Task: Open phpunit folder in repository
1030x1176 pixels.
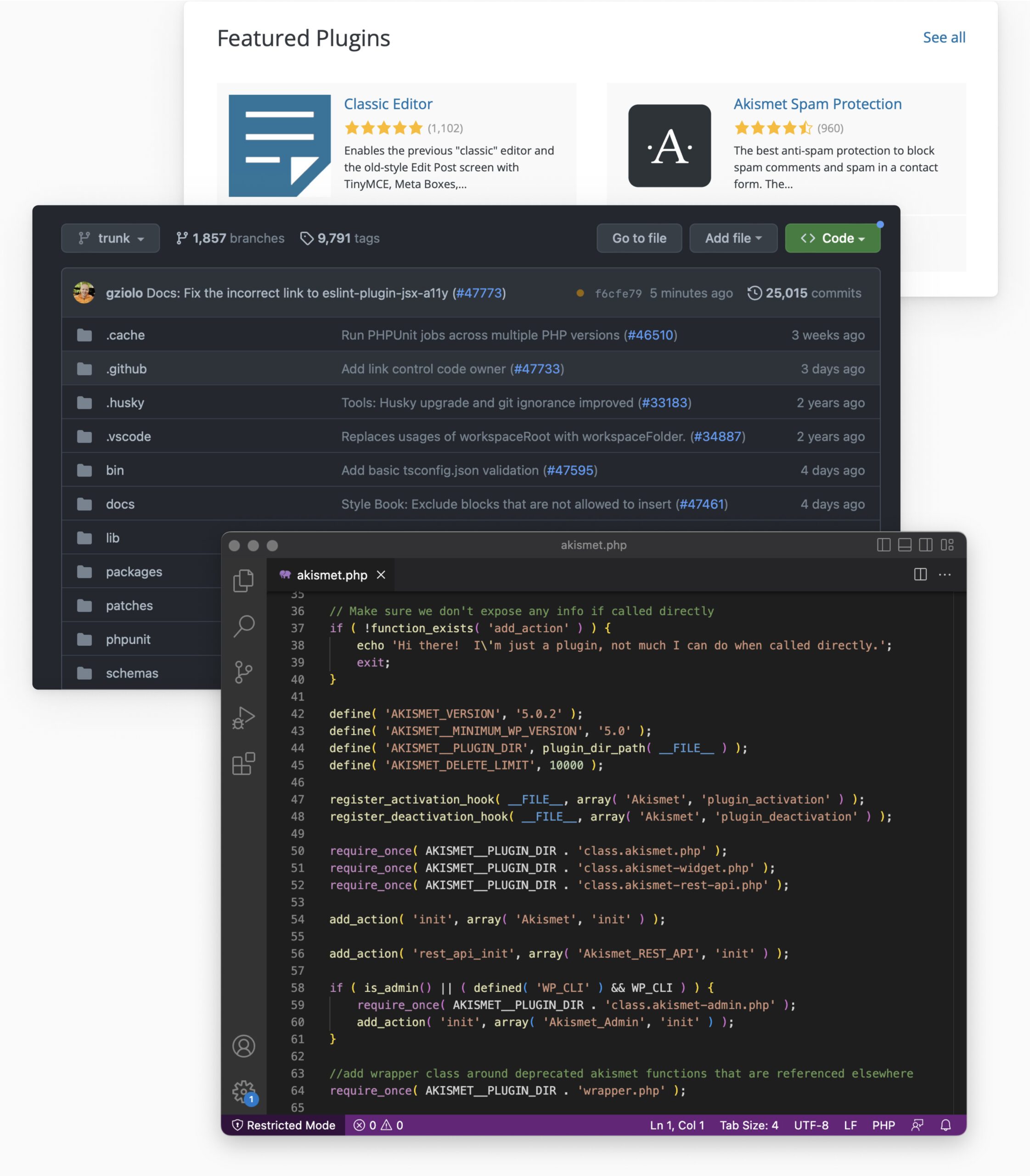Action: [x=128, y=639]
